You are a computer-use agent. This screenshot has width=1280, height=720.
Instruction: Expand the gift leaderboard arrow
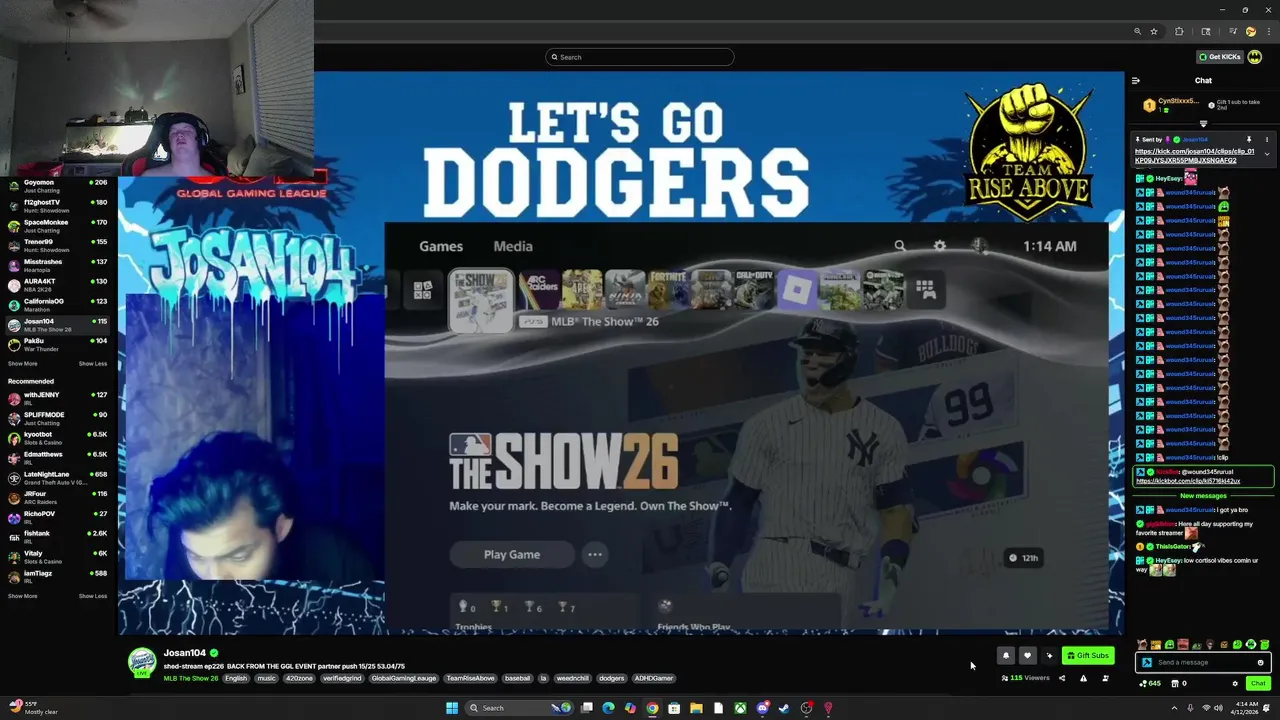[1203, 124]
